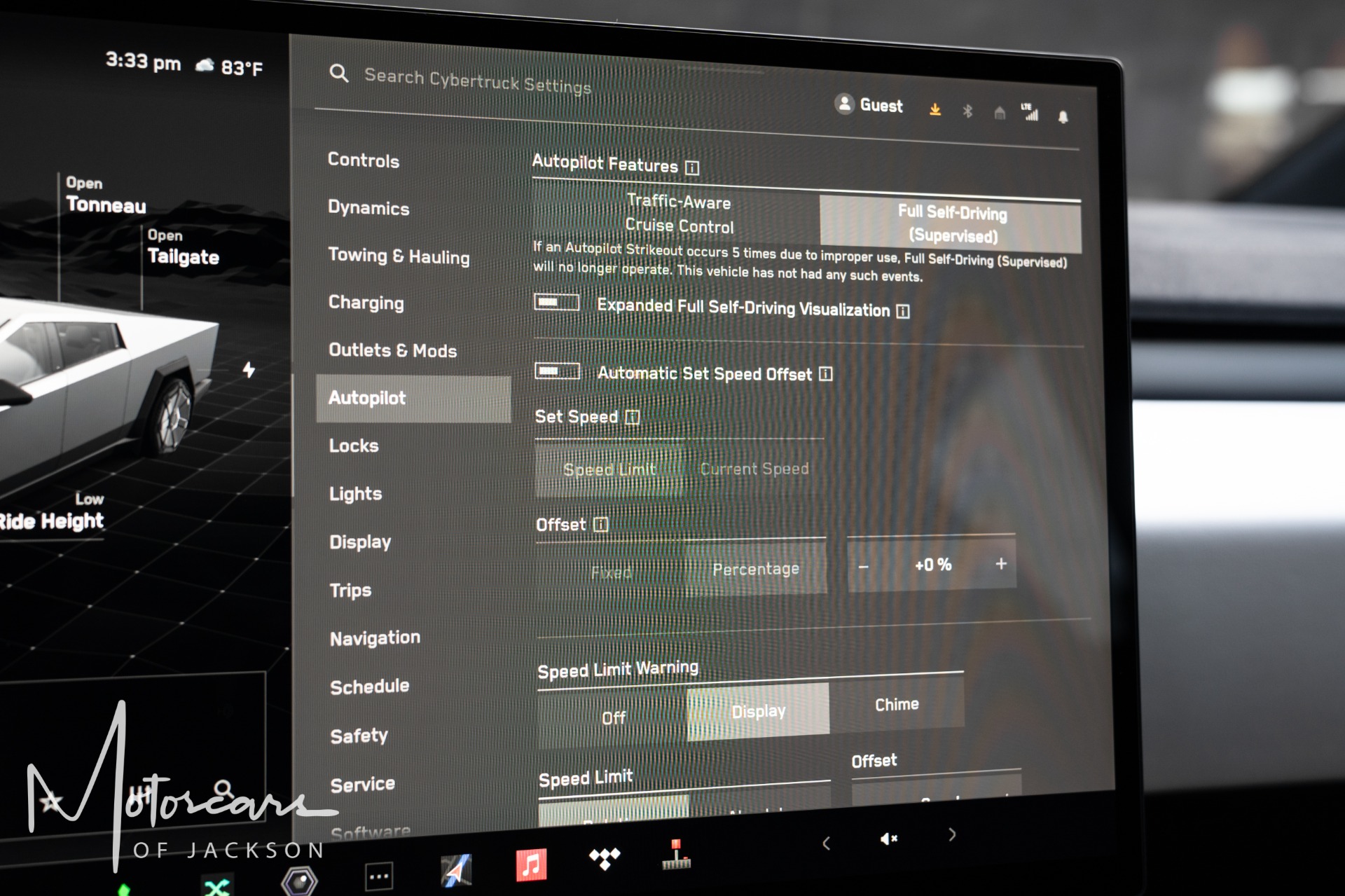Select Fixed offset type
Image resolution: width=1345 pixels, height=896 pixels.
click(610, 573)
